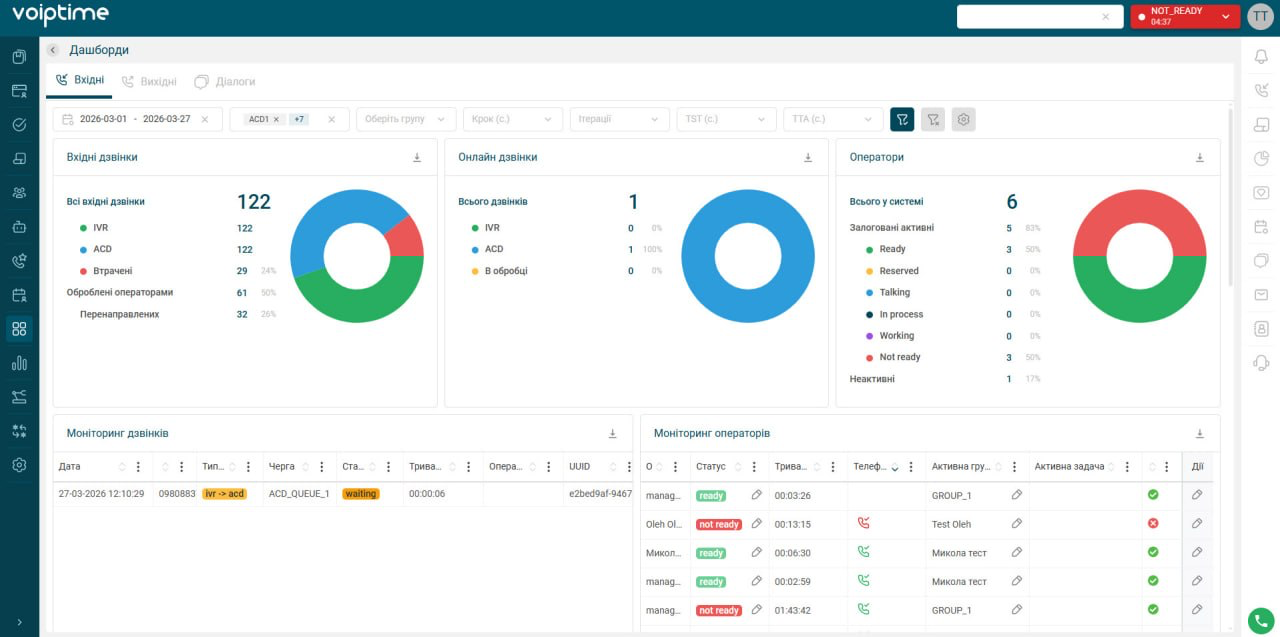Click the TT user avatar
The image size is (1280, 637).
(1260, 17)
